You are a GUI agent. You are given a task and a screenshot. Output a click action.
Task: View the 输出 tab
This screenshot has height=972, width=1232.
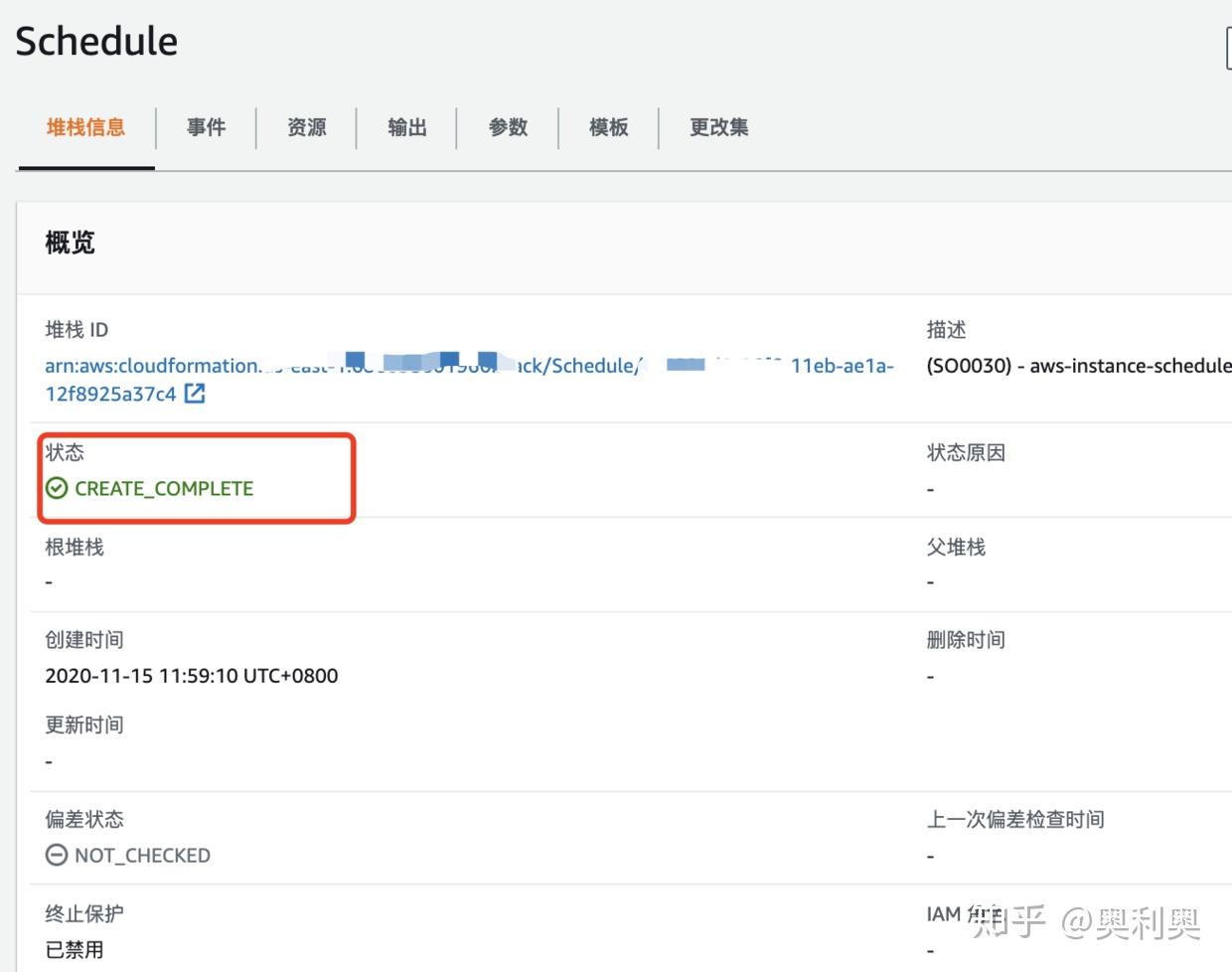pos(406,127)
